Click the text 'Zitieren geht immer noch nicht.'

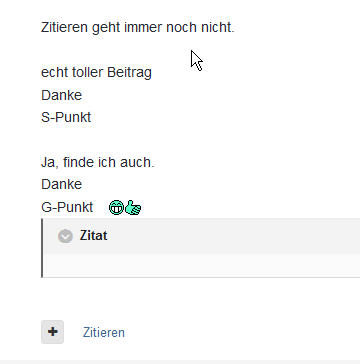click(138, 27)
